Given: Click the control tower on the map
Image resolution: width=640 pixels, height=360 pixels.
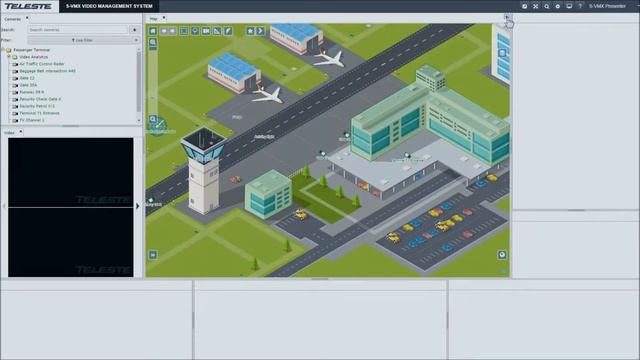Looking at the screenshot, I should tap(203, 171).
